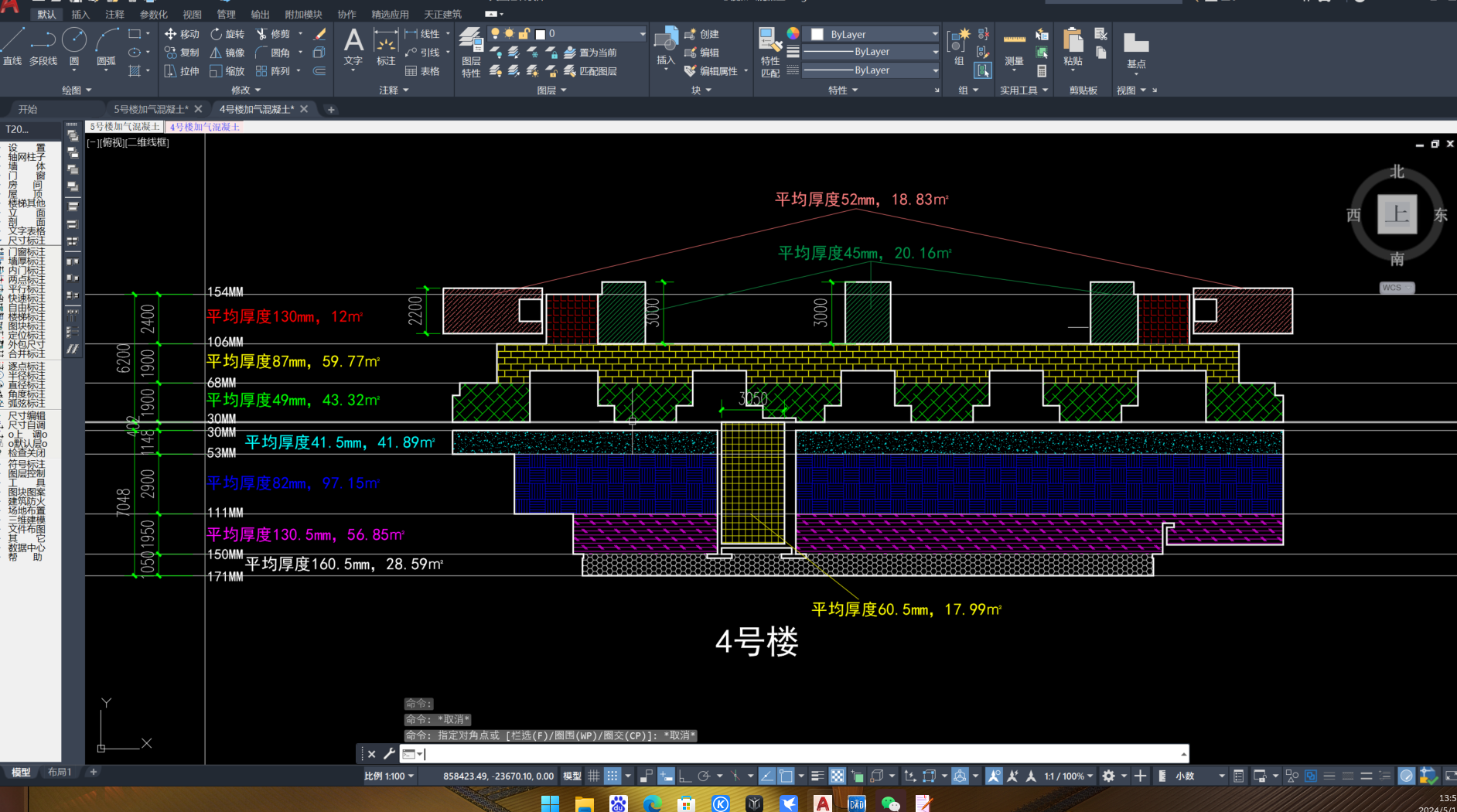
Task: Click the 修剪 trim tool
Action: (273, 34)
